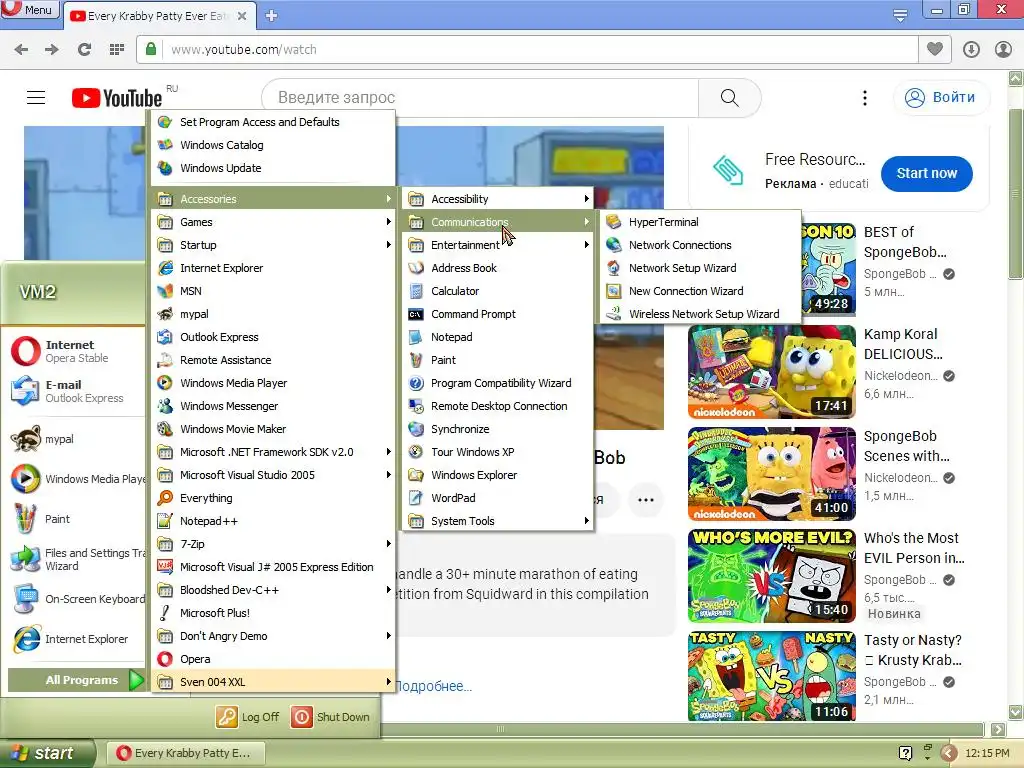Viewport: 1024px width, 768px height.
Task: Start Tour Windows XP
Action: (498, 452)
